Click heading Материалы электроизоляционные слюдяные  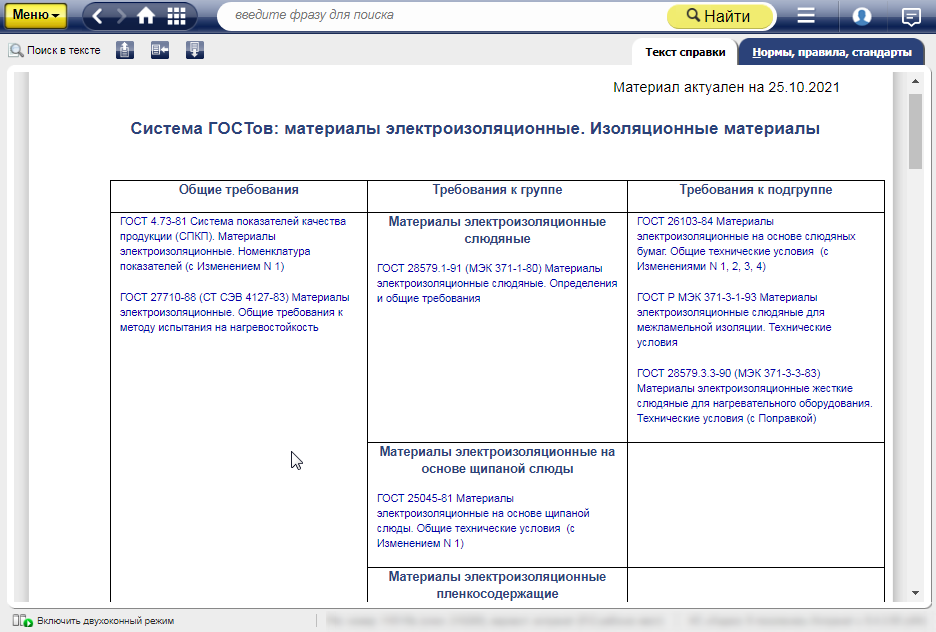[497, 230]
